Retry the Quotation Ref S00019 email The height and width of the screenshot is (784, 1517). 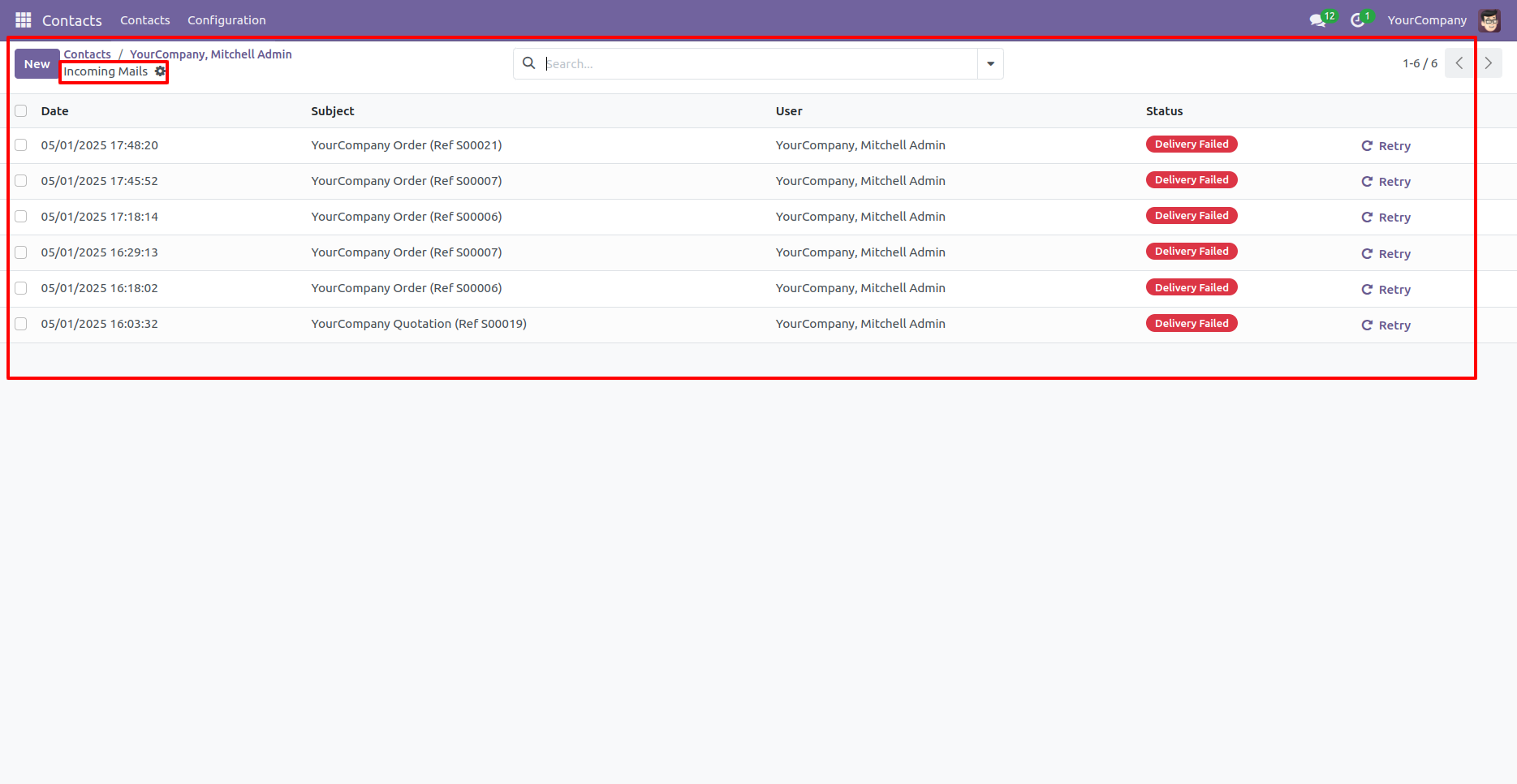click(x=1386, y=325)
